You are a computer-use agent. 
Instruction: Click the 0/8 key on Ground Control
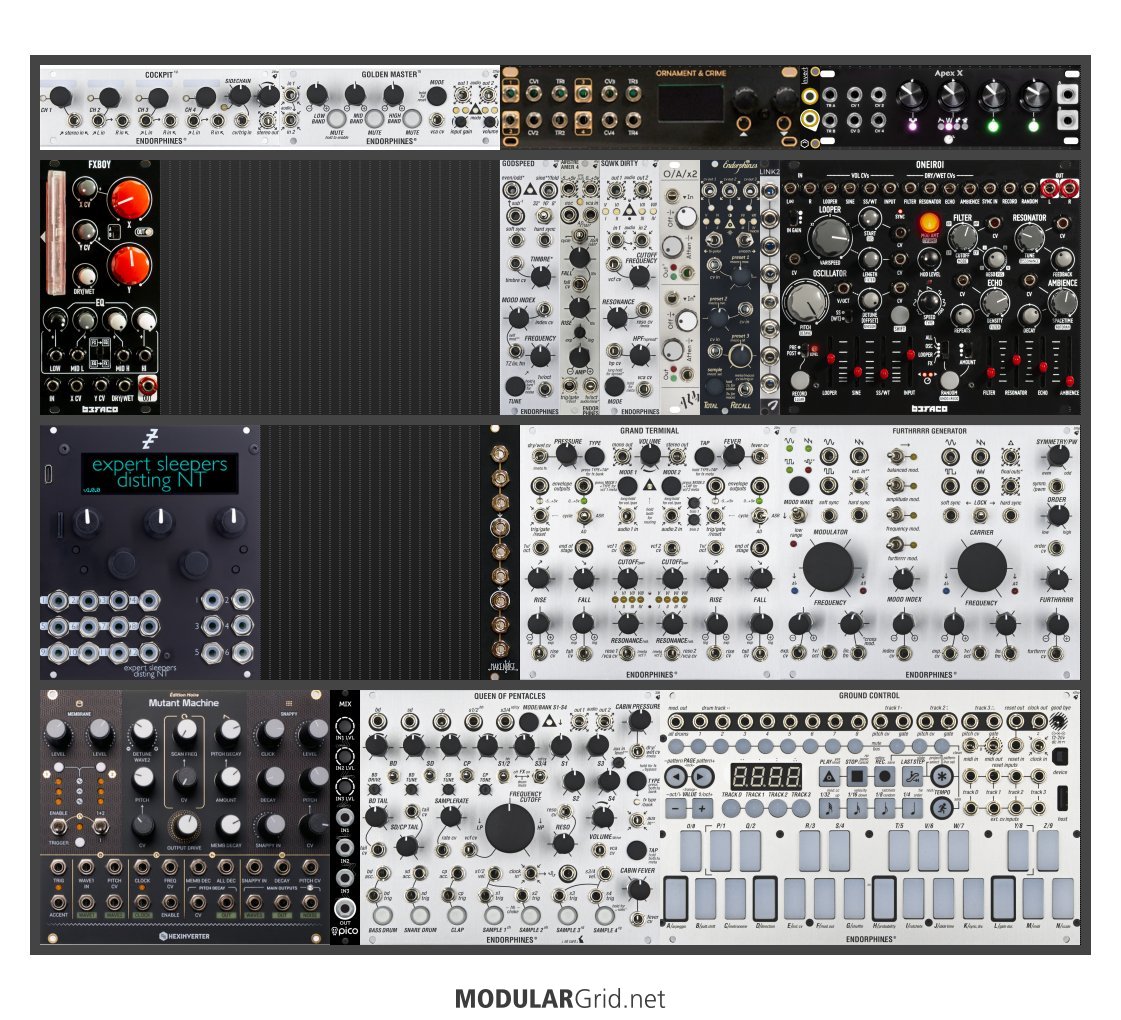tap(691, 851)
